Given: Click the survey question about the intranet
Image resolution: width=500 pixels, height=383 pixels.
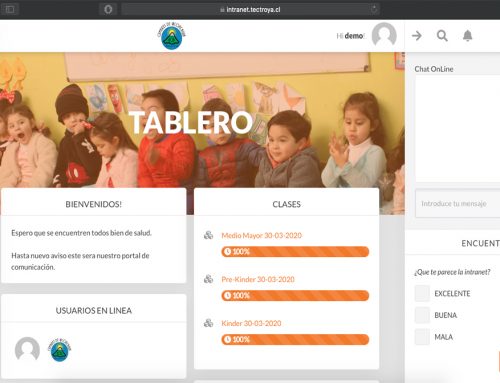Looking at the screenshot, I should tap(452, 272).
